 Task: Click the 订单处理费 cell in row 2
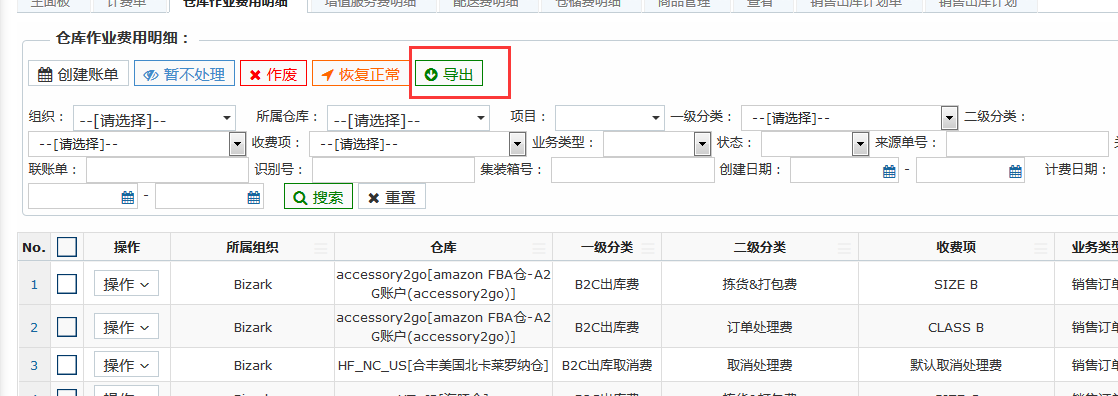point(759,328)
